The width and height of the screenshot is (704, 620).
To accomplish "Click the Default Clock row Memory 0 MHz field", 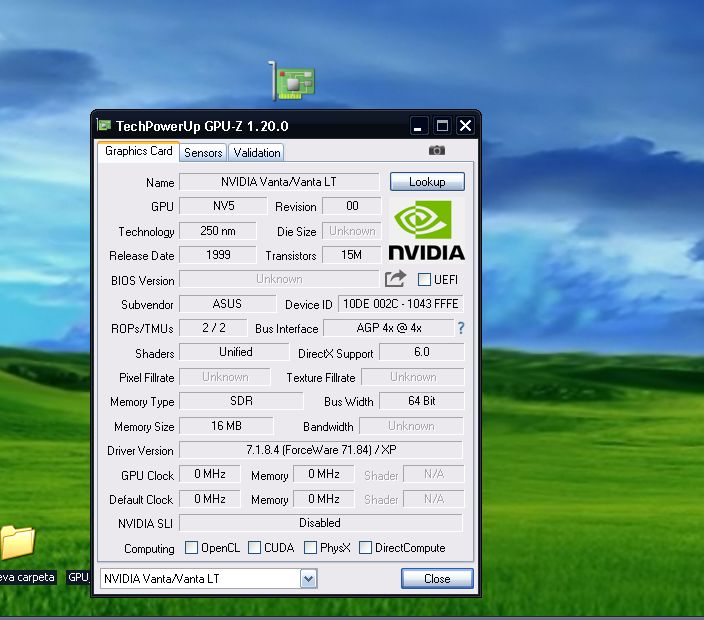I will (x=324, y=499).
